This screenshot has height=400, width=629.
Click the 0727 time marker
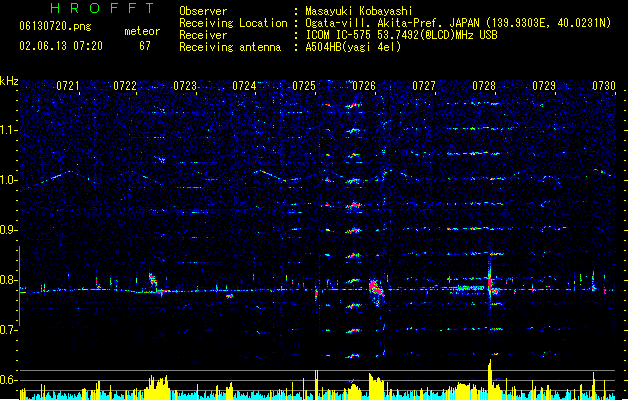[x=424, y=86]
